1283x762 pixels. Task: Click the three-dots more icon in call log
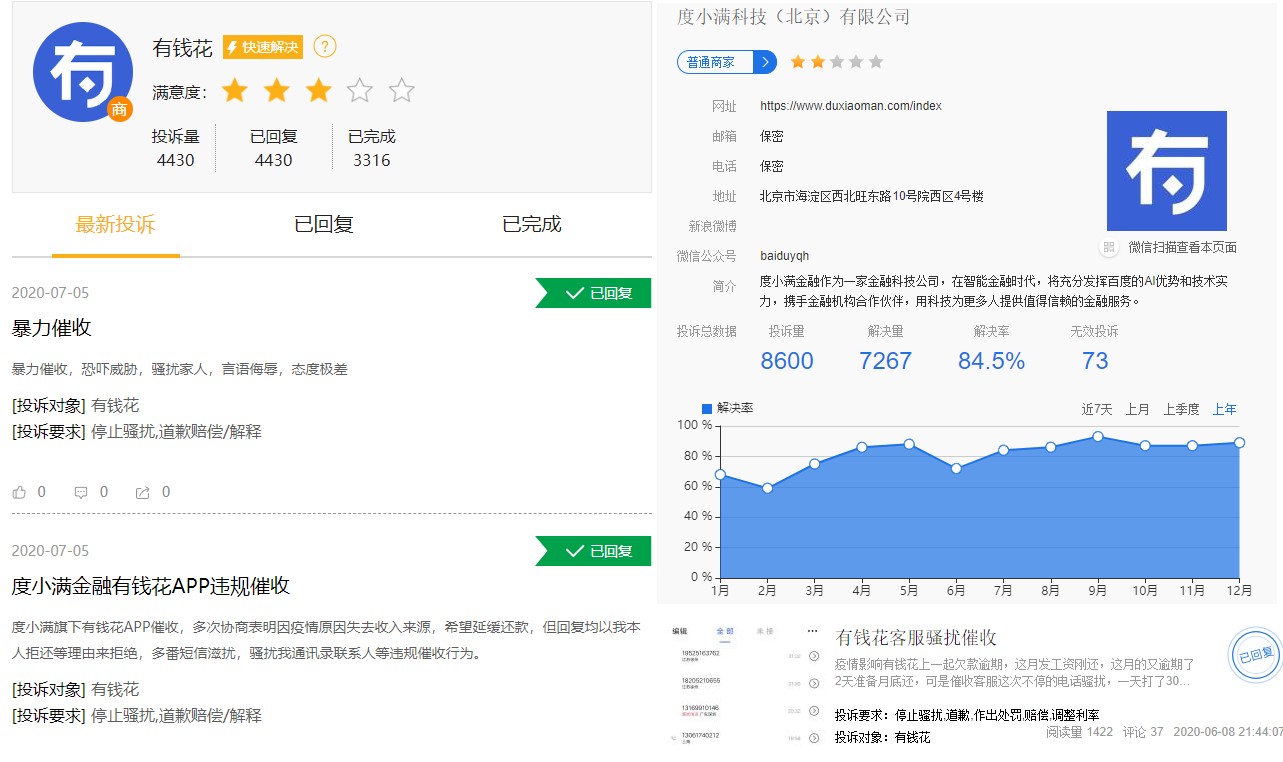point(812,632)
